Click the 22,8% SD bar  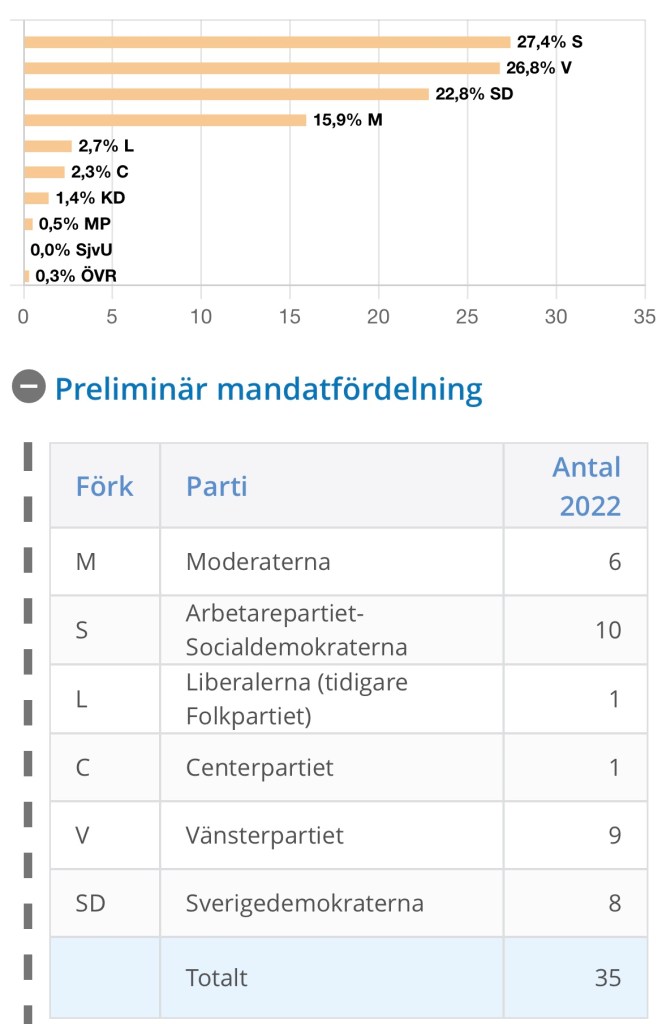(227, 94)
